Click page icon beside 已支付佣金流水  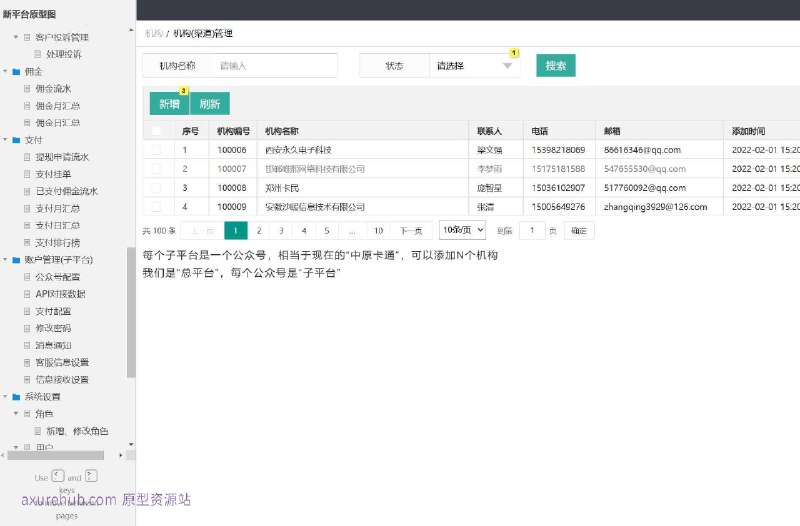coord(27,191)
